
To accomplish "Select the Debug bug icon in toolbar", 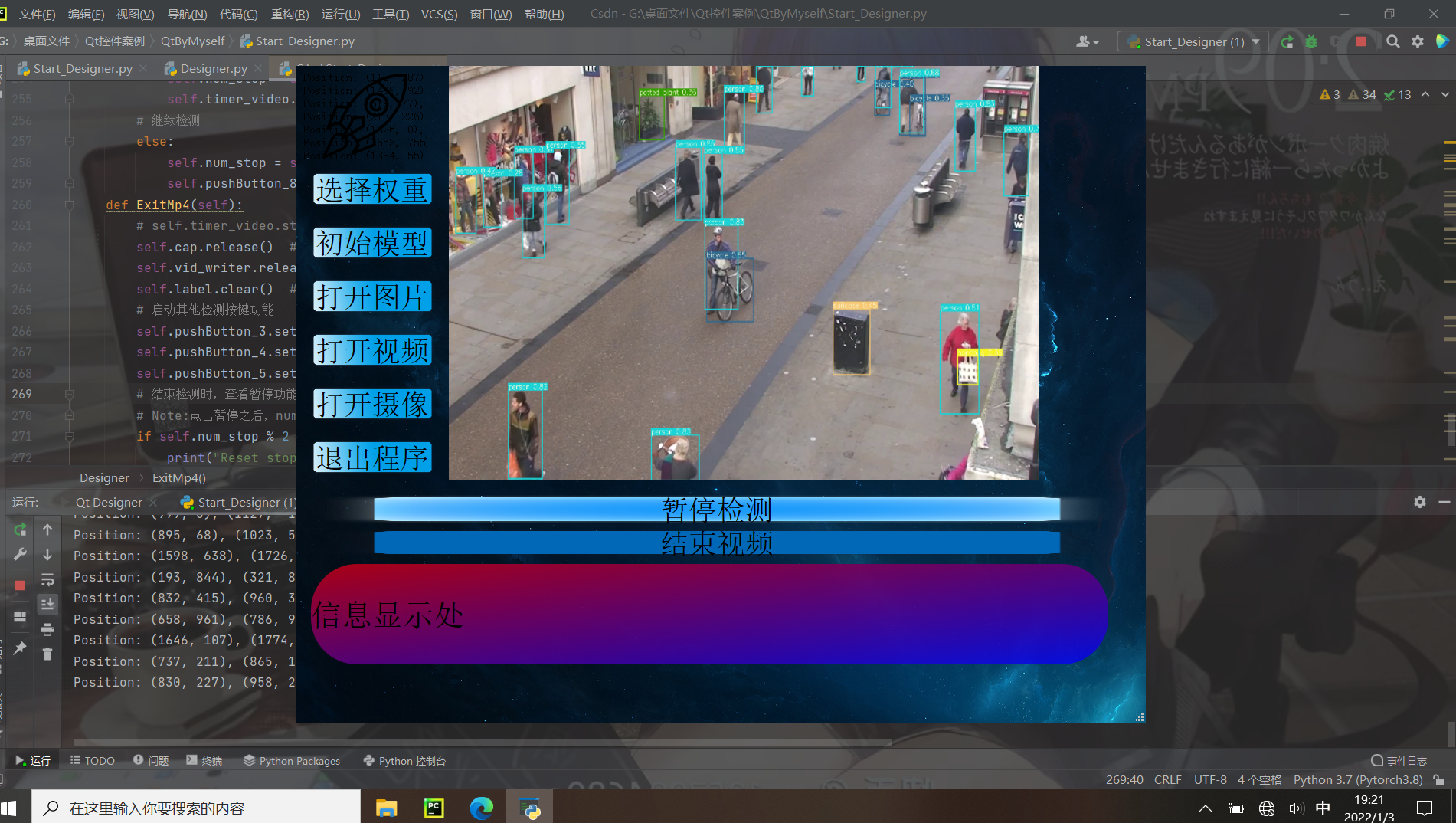I will pos(1310,41).
